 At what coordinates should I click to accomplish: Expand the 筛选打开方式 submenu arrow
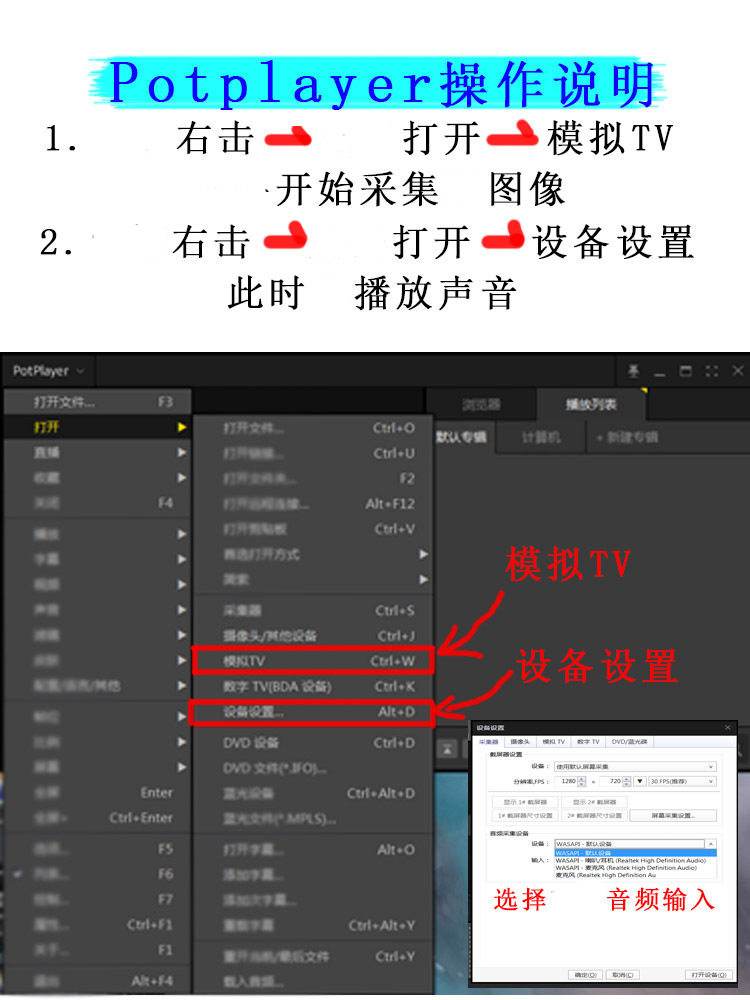423,554
